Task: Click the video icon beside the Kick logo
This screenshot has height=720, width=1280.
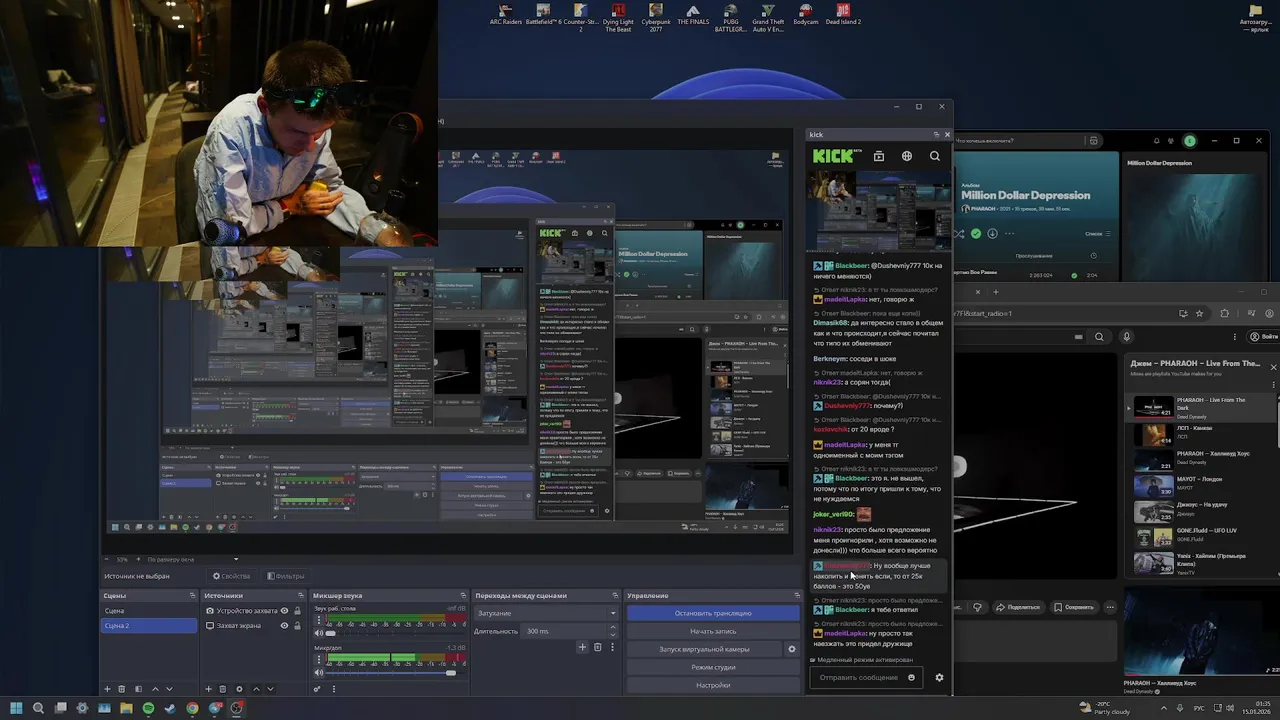Action: (x=879, y=156)
